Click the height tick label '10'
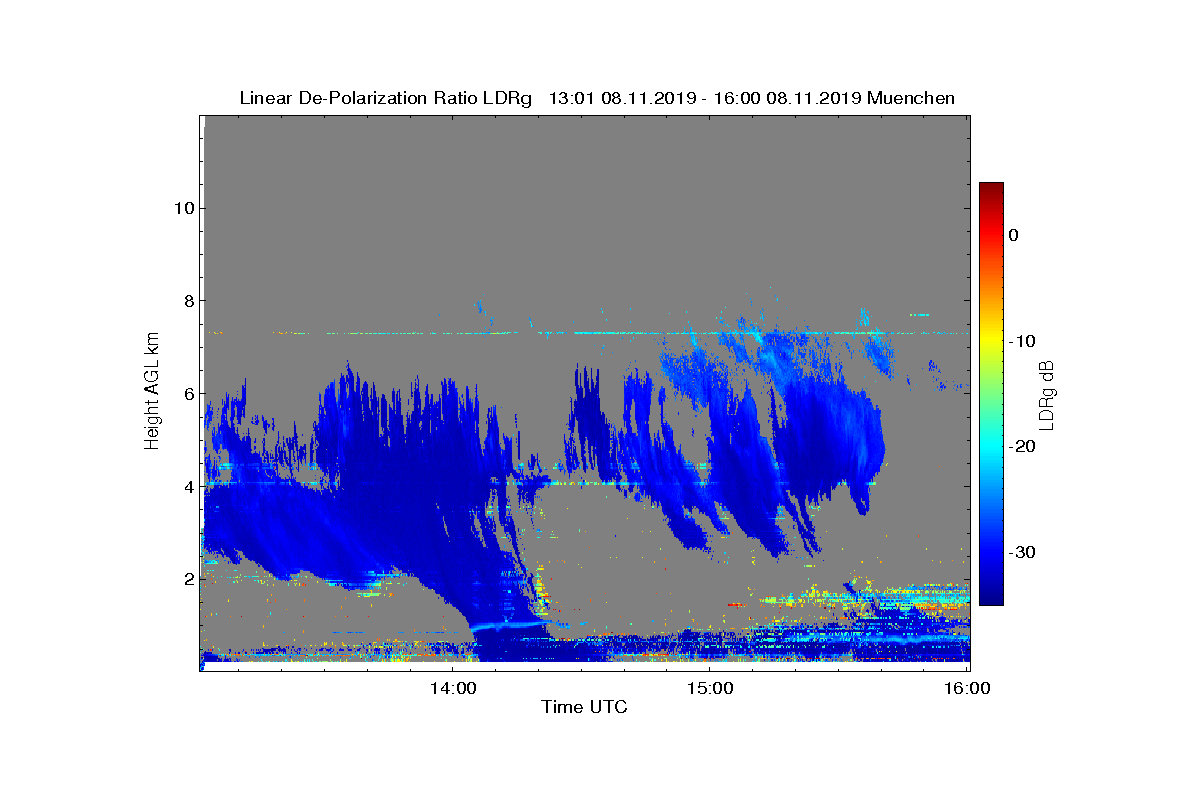The width and height of the screenshot is (1200, 800). pyautogui.click(x=183, y=208)
